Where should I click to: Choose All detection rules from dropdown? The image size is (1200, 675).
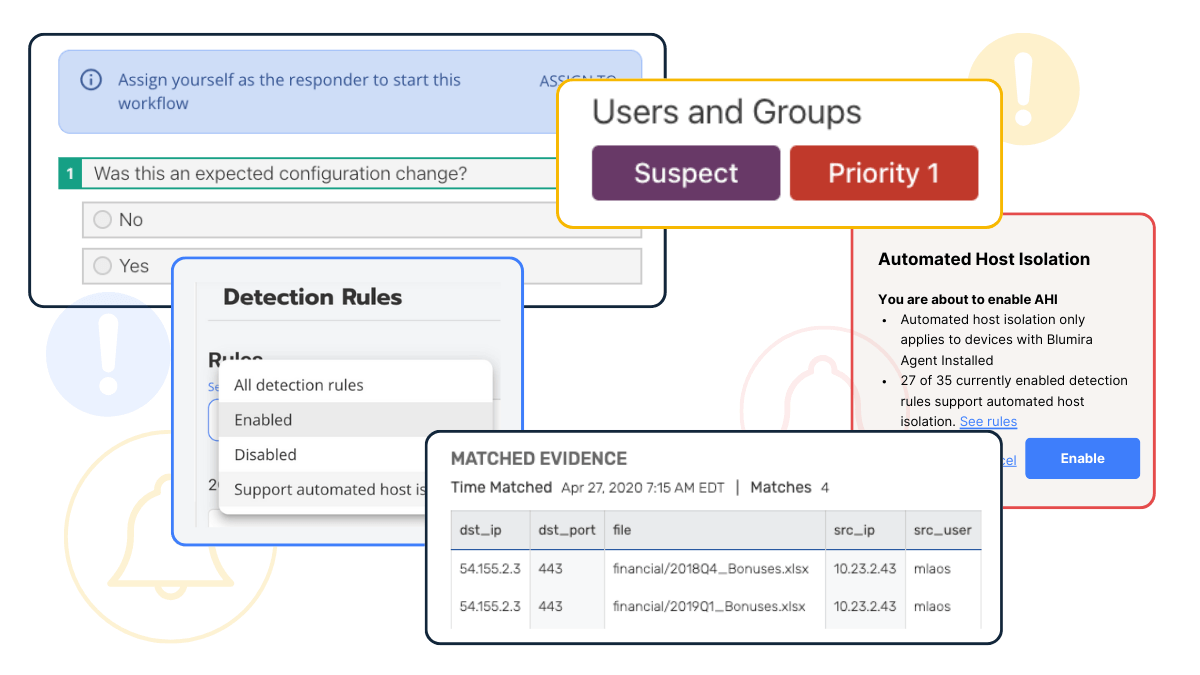pos(298,385)
